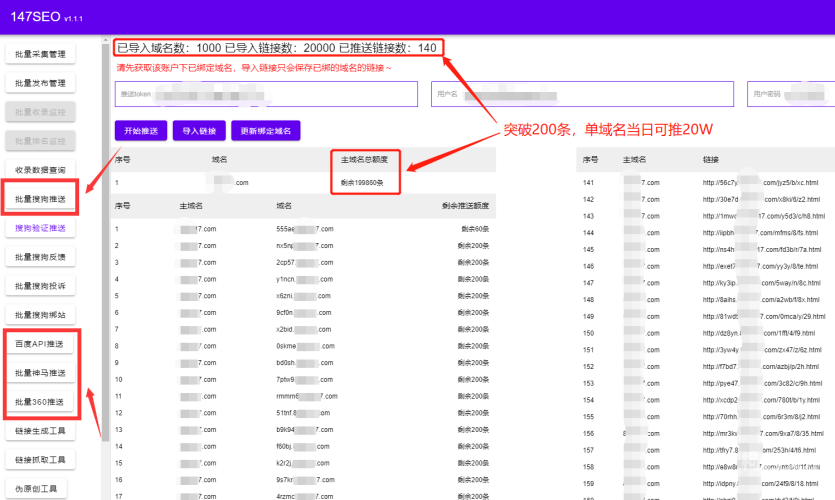Open 批量搜狗反馈

(40, 257)
